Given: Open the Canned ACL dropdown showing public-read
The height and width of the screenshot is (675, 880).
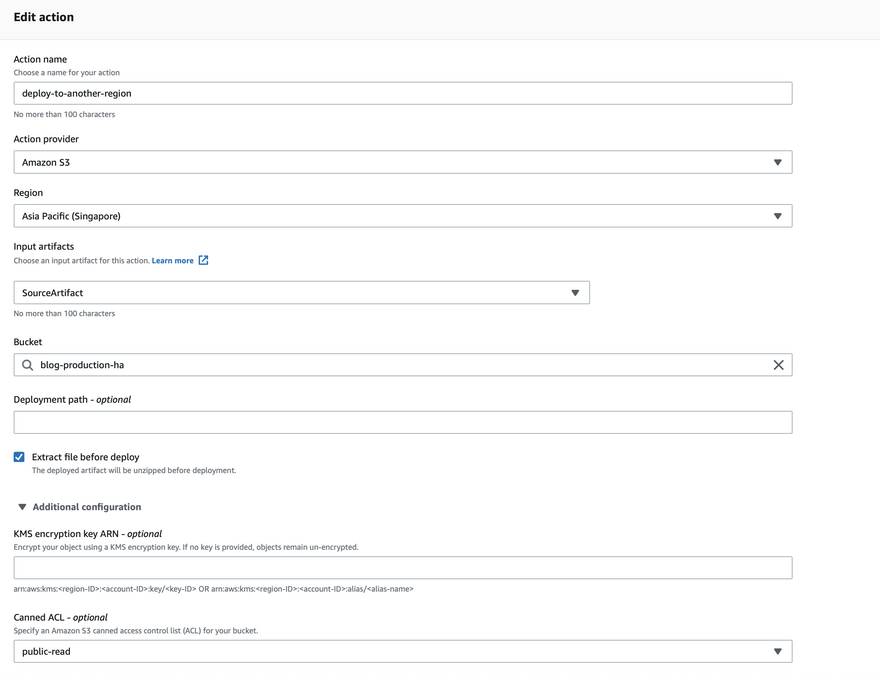Looking at the screenshot, I should [402, 651].
